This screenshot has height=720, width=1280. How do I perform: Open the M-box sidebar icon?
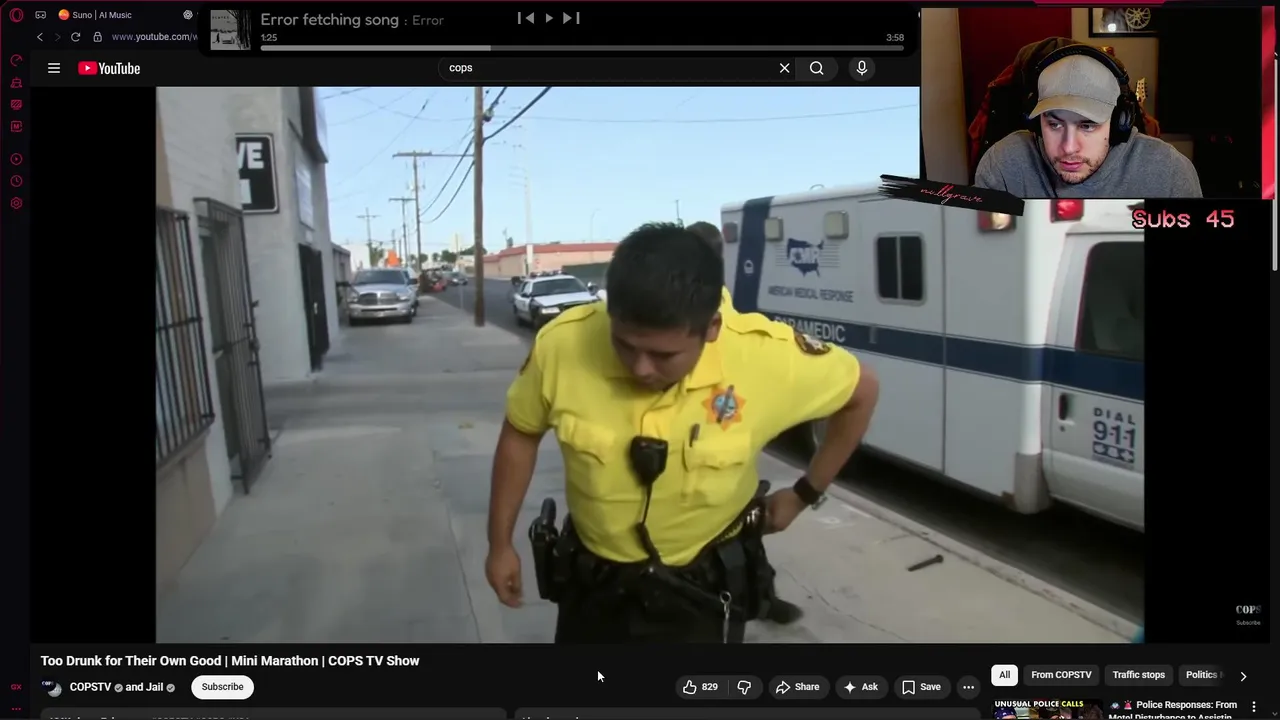tap(16, 127)
